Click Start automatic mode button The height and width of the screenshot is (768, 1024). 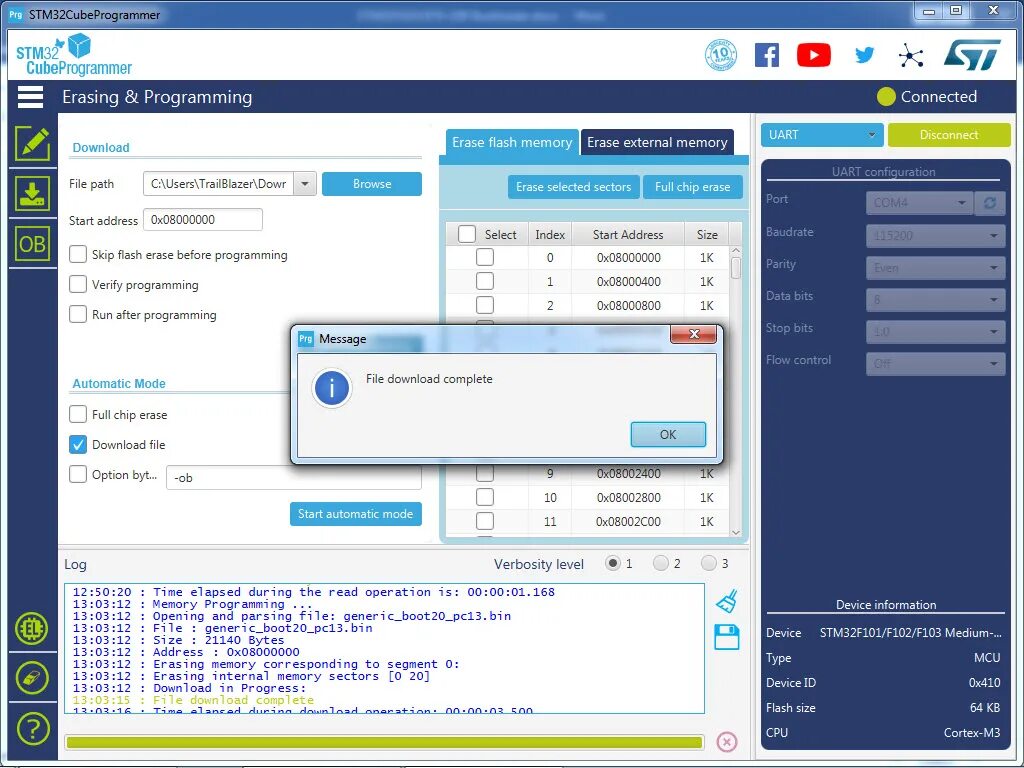coord(355,514)
